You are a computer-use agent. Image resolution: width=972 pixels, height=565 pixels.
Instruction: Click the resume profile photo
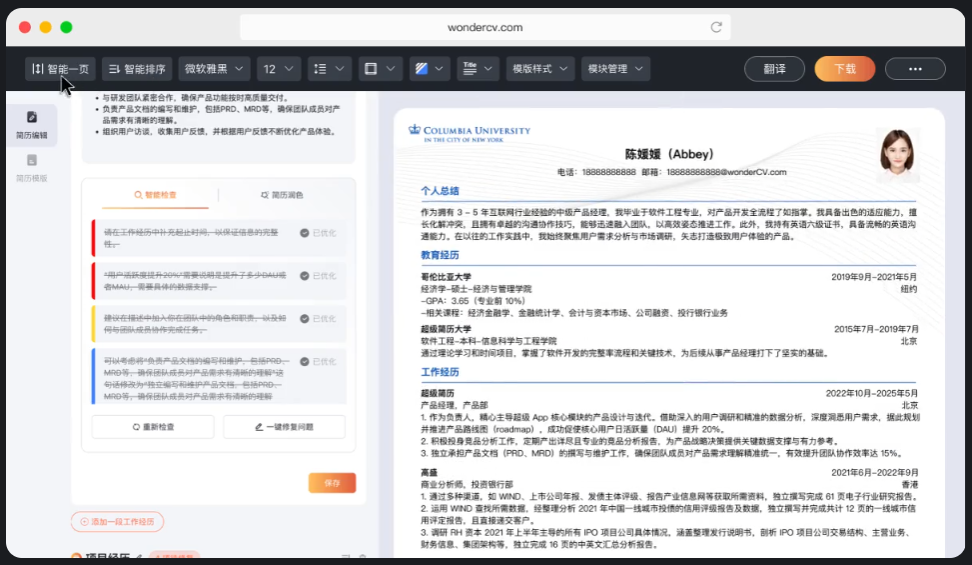point(898,157)
